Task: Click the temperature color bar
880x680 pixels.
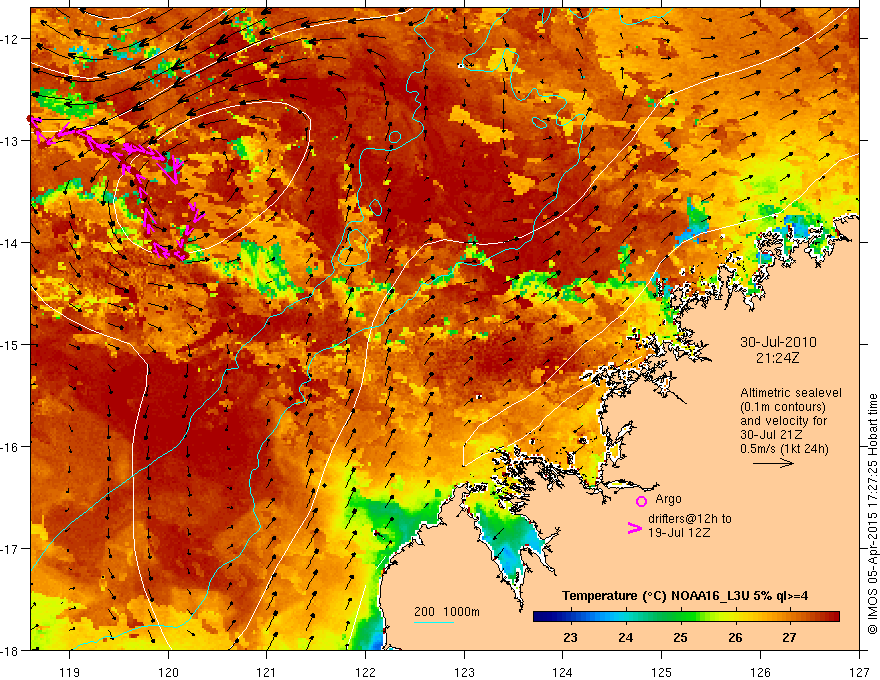Action: [x=686, y=616]
